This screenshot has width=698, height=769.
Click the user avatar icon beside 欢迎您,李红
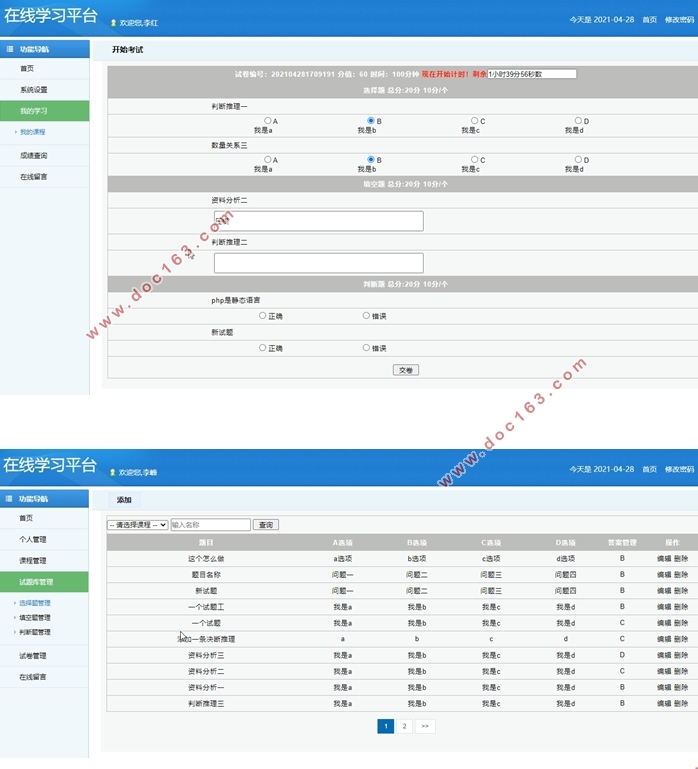click(x=113, y=23)
